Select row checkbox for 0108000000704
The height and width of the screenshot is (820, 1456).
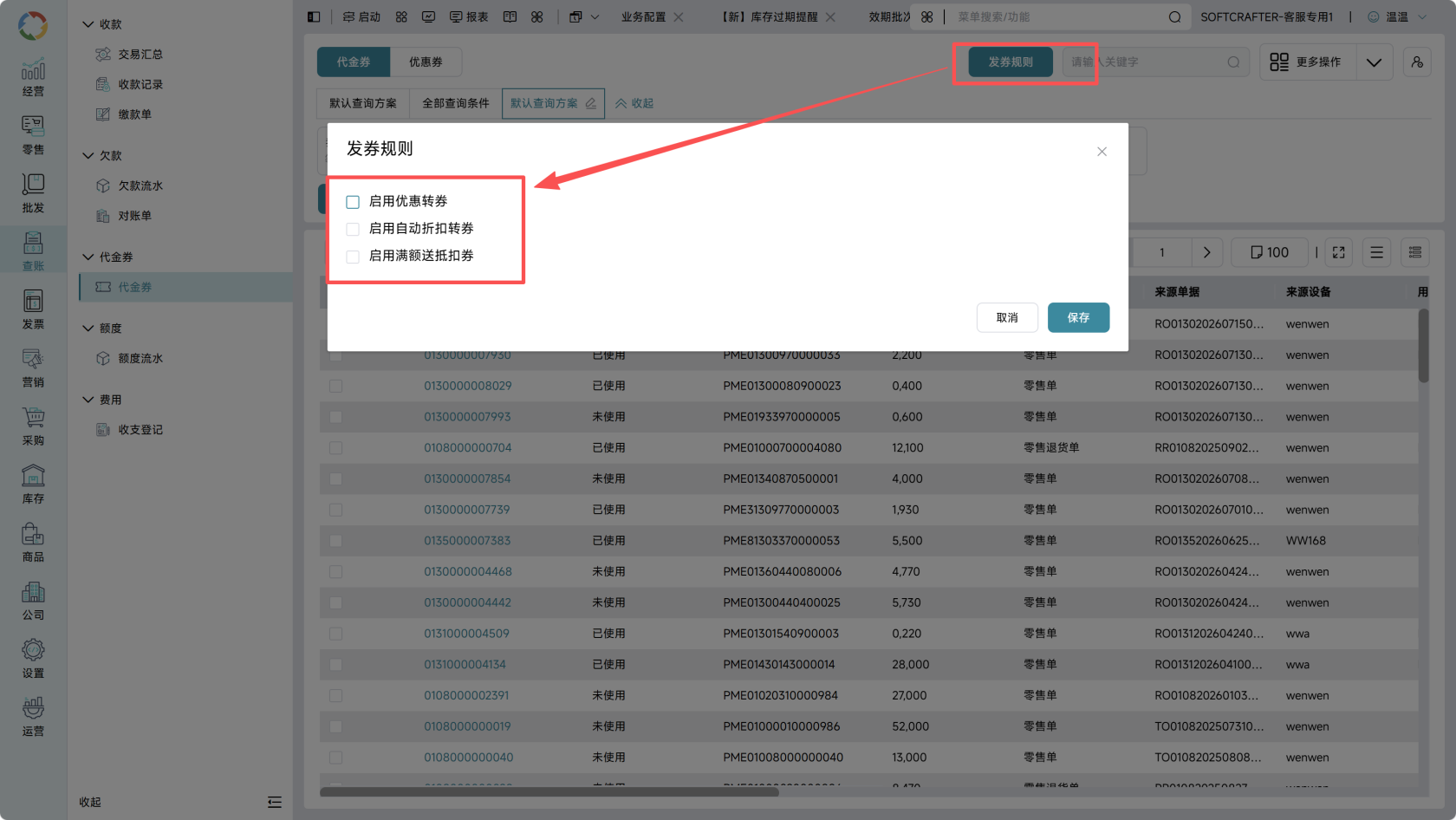coord(335,448)
